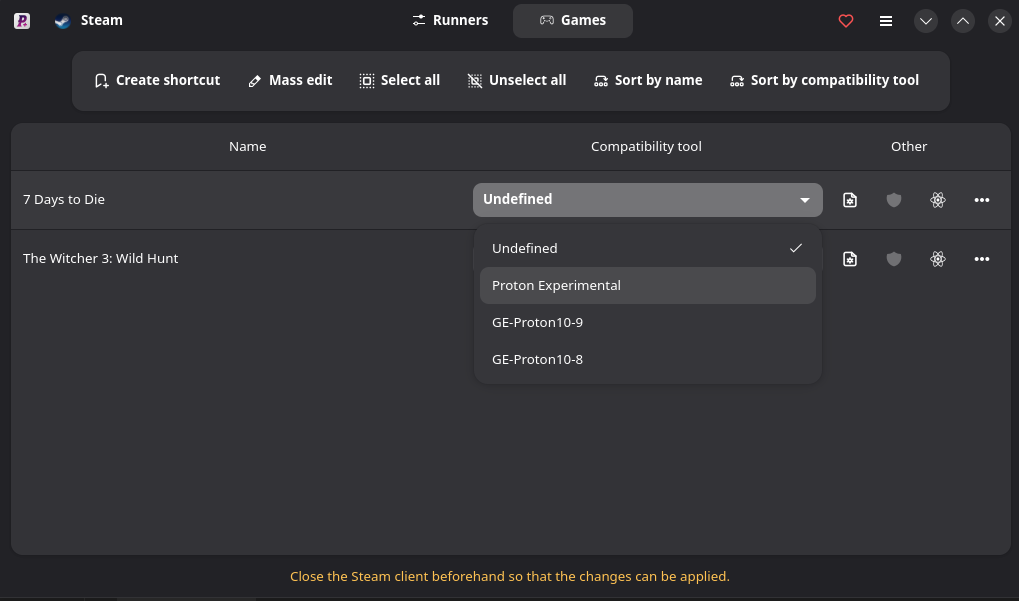Click the Close the Steam client warning text
The width and height of the screenshot is (1019, 601).
coord(510,577)
